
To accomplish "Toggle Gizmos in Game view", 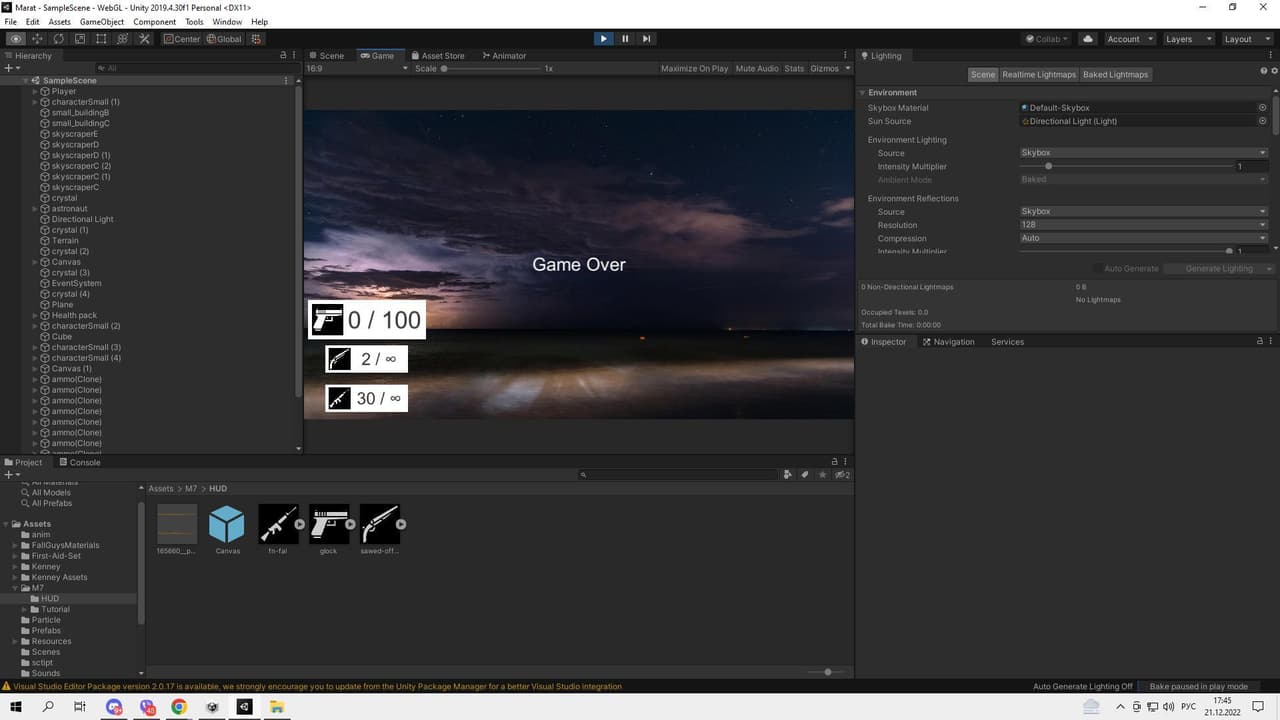I will tap(824, 69).
